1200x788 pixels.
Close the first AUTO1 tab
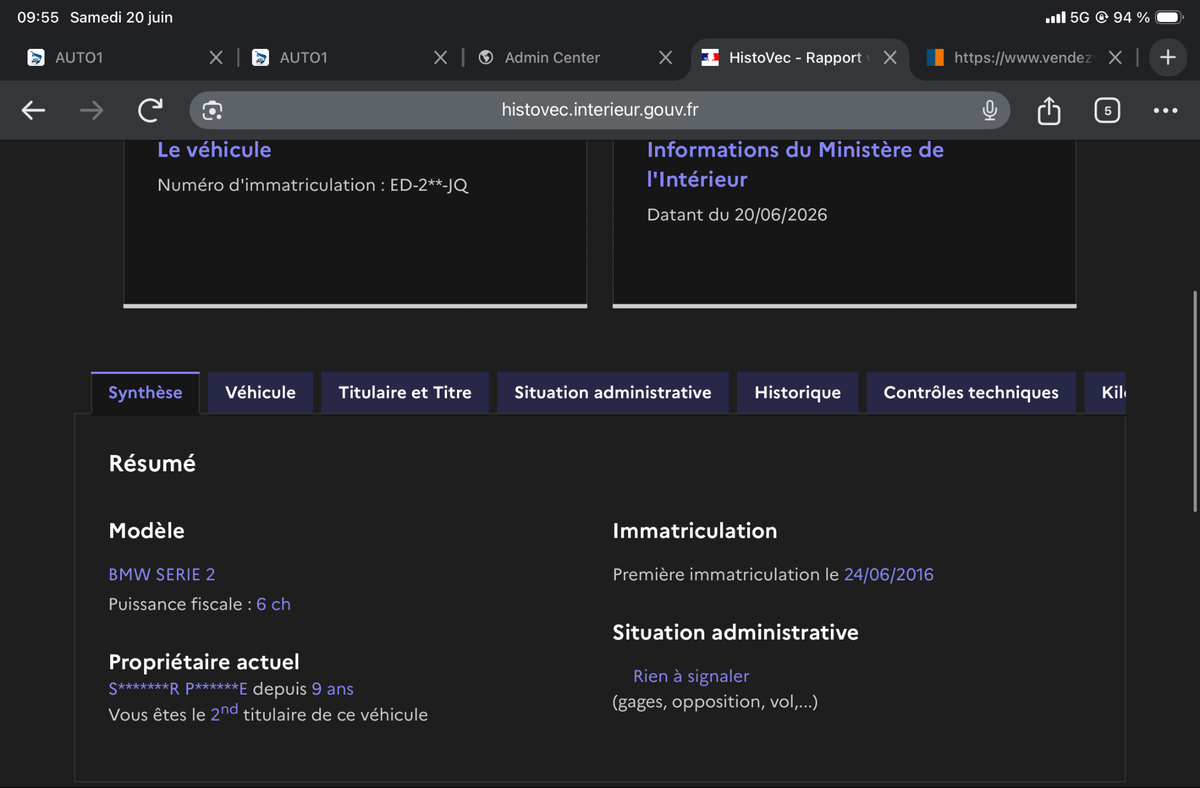[x=216, y=58]
